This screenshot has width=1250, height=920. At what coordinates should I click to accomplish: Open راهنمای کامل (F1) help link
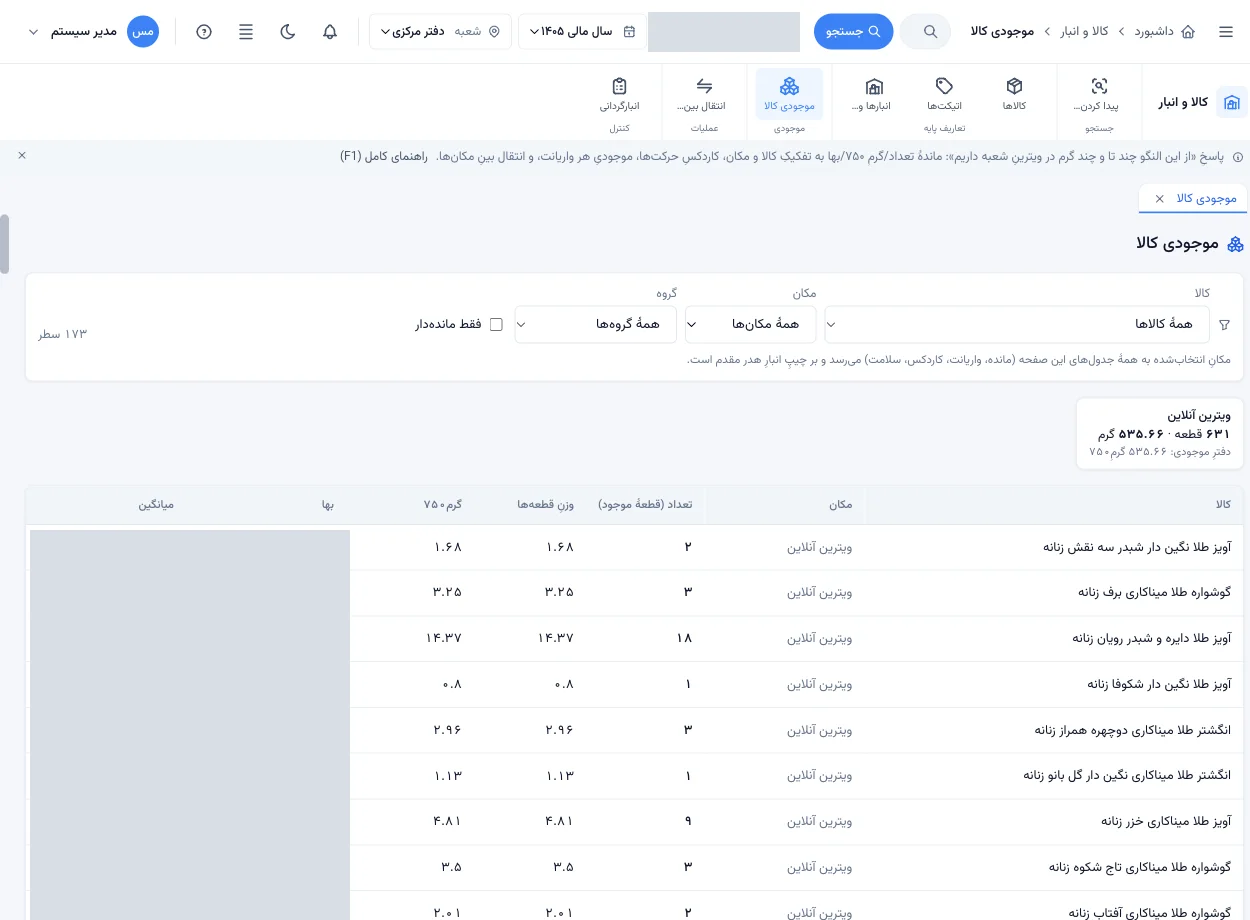(x=384, y=156)
